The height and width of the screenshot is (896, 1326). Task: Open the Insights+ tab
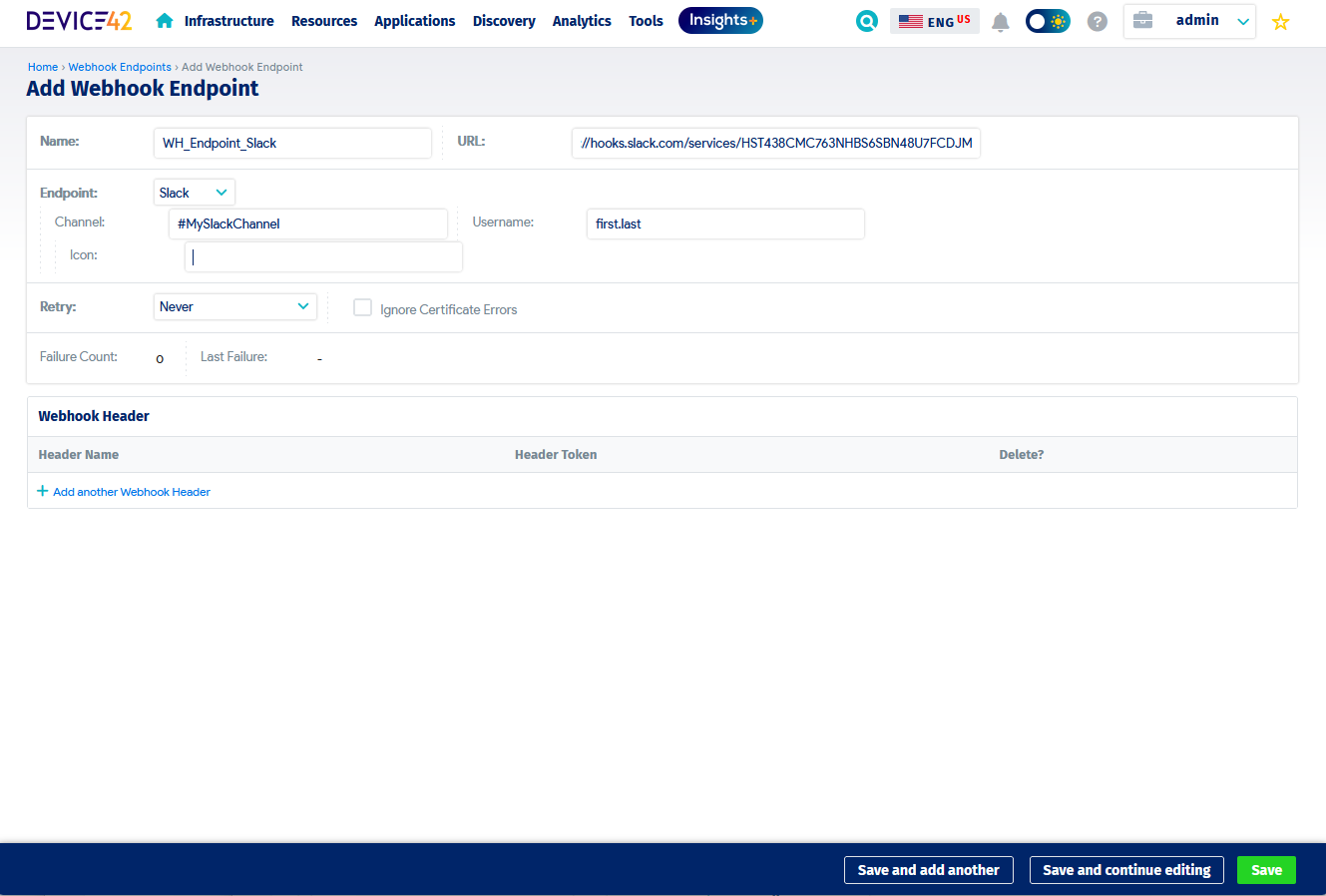pyautogui.click(x=720, y=21)
